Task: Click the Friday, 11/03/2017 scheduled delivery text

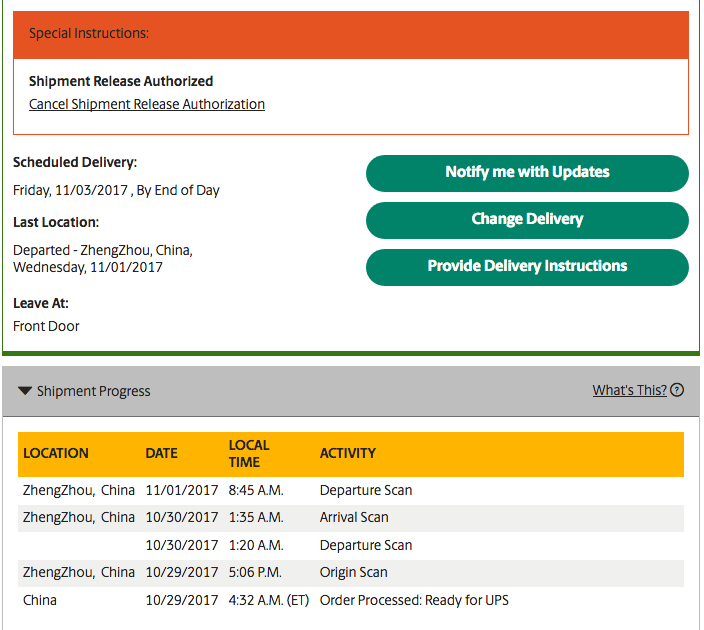Action: point(116,190)
